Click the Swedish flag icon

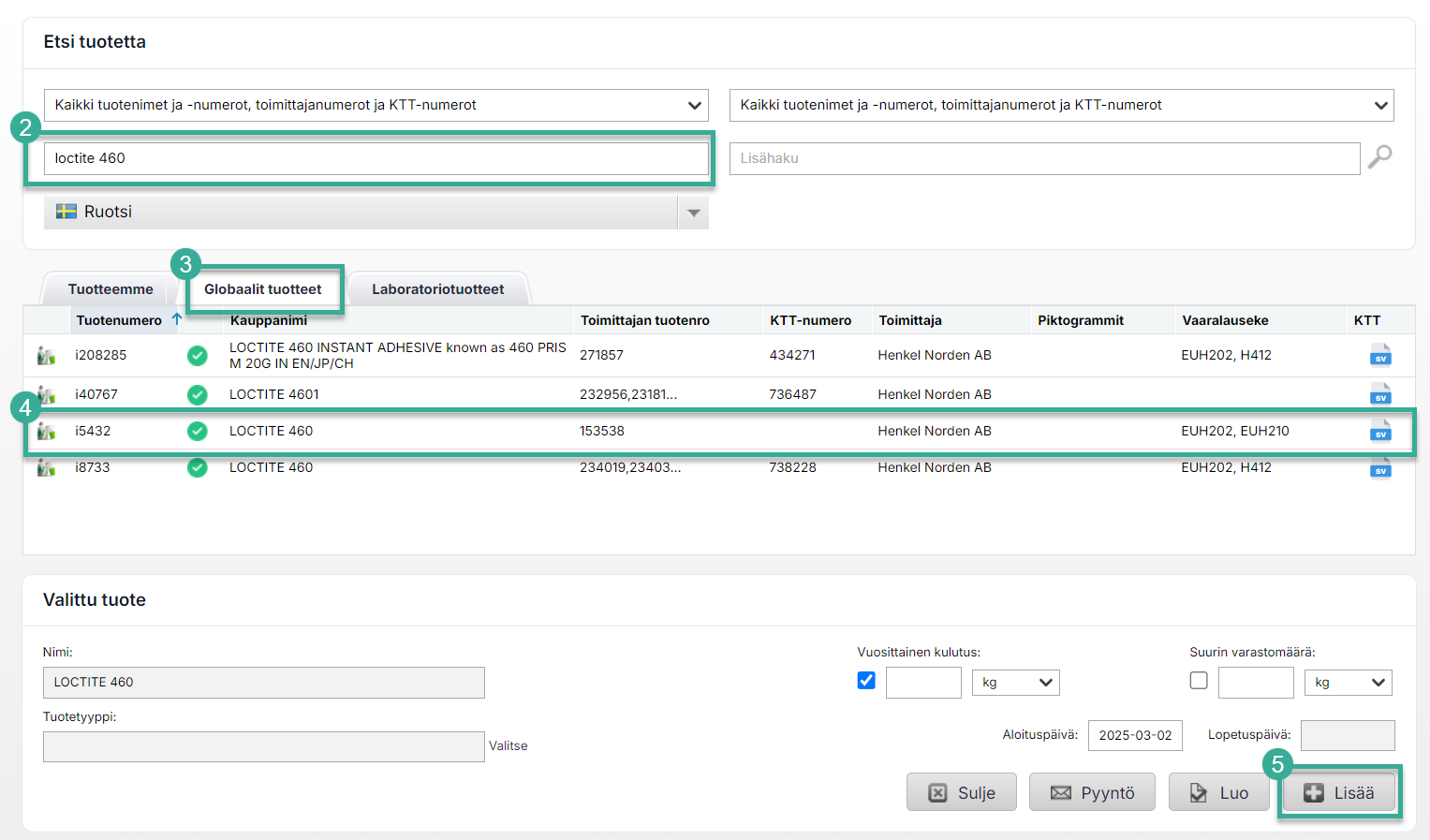66,212
